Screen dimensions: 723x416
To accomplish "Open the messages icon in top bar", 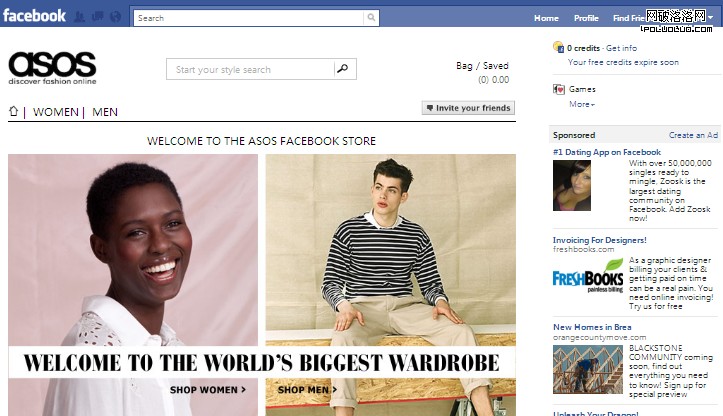I will pos(97,17).
